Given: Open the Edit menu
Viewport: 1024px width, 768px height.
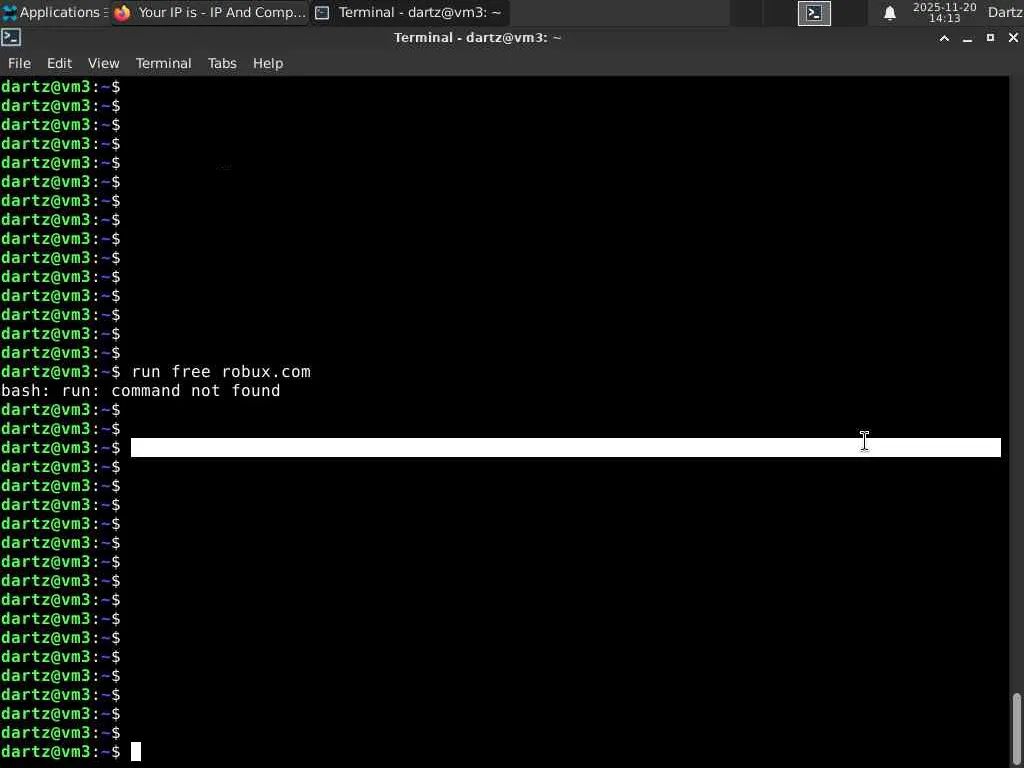Looking at the screenshot, I should [59, 63].
